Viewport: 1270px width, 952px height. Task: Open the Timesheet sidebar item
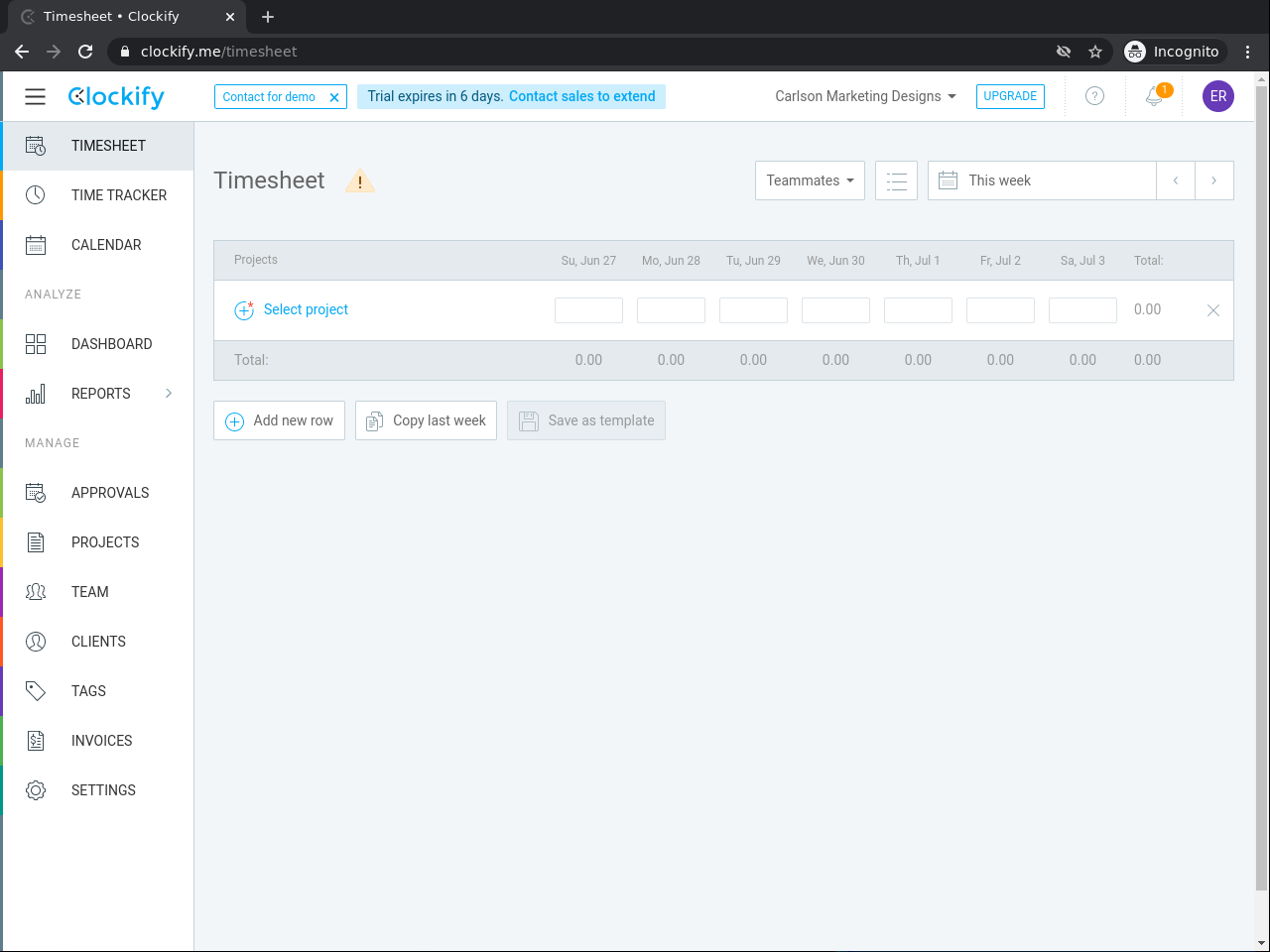point(97,146)
